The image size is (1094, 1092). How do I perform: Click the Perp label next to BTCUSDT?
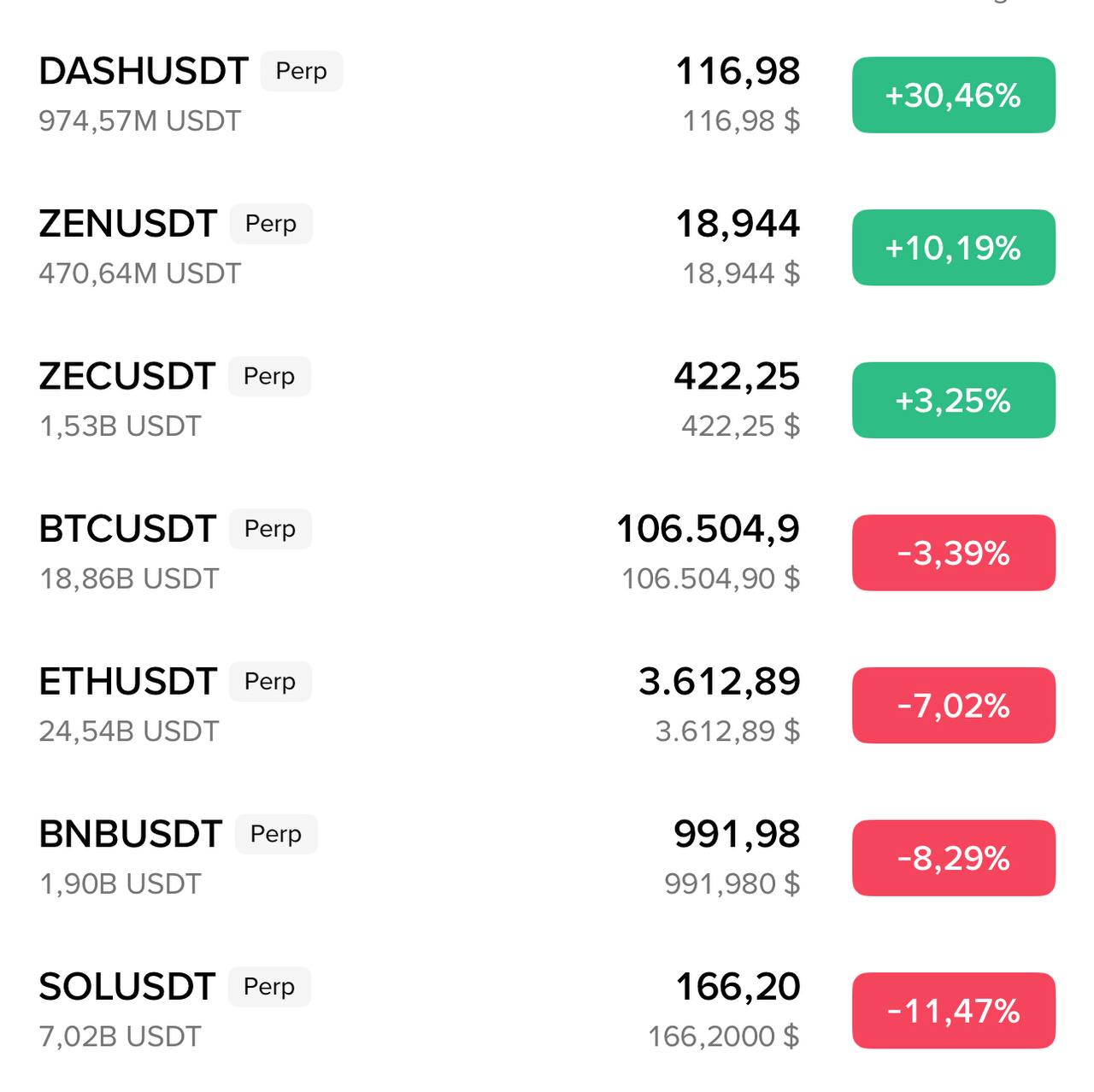pos(270,529)
